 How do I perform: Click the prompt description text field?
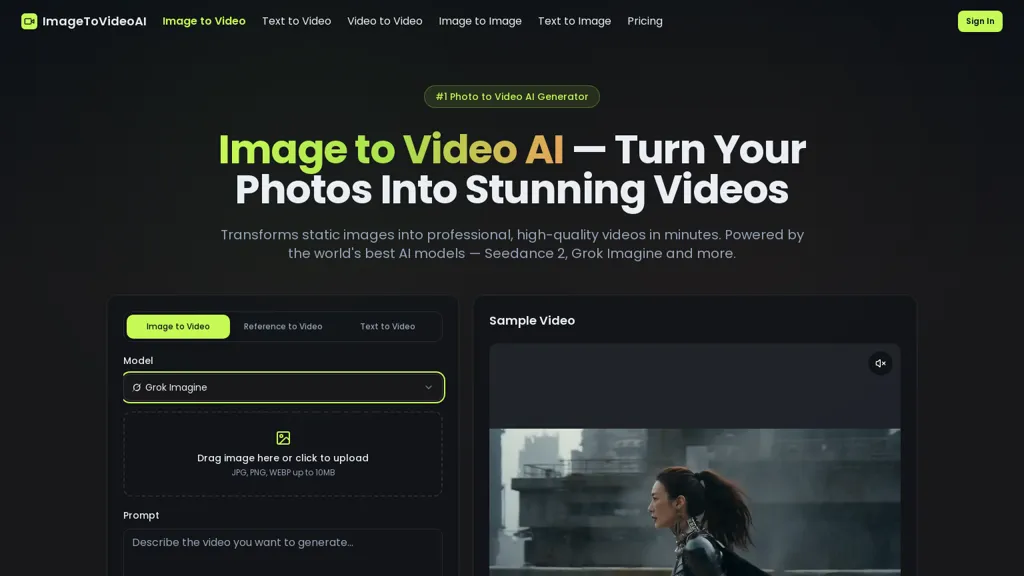click(x=283, y=552)
